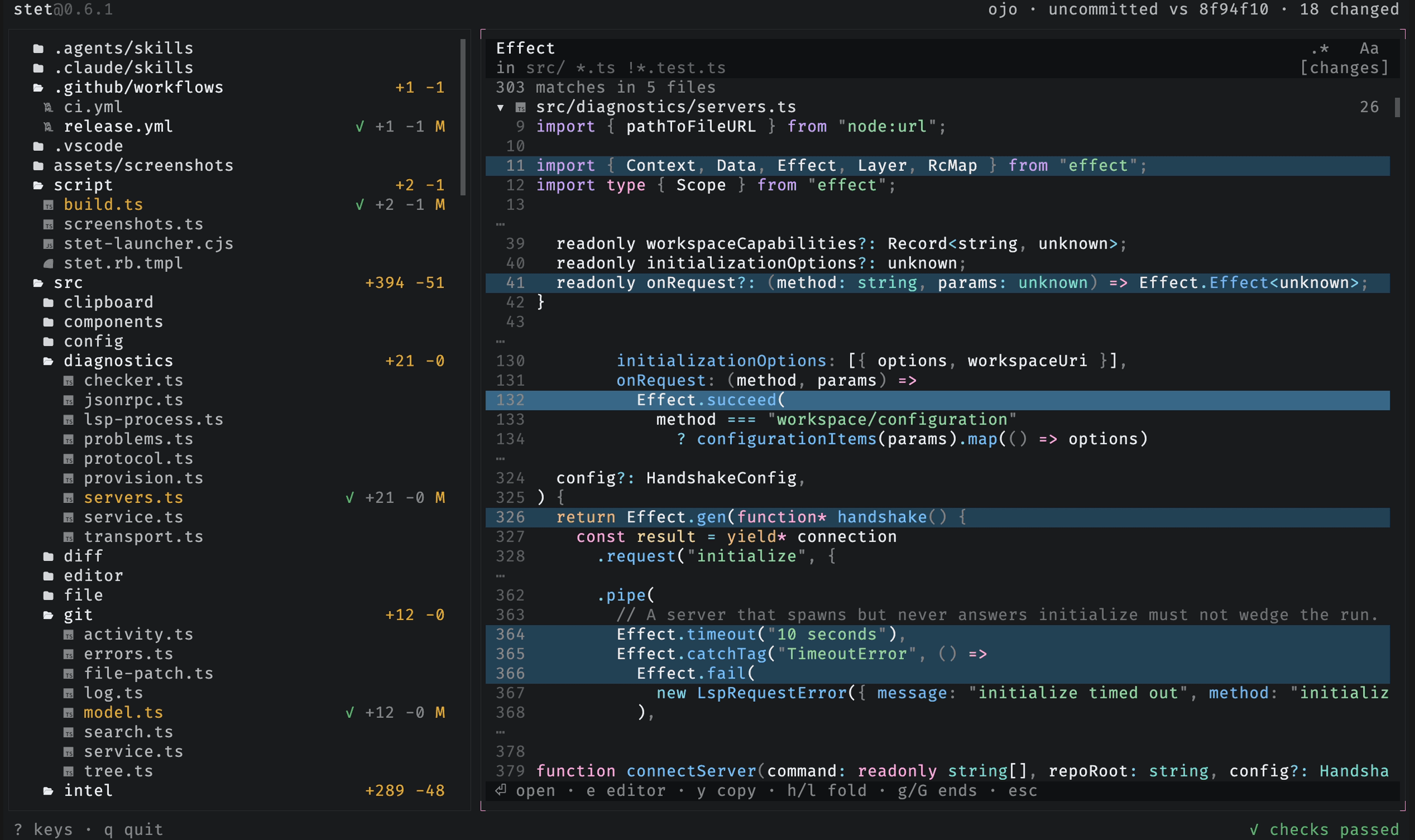Click the ? keys help hint

point(43,830)
